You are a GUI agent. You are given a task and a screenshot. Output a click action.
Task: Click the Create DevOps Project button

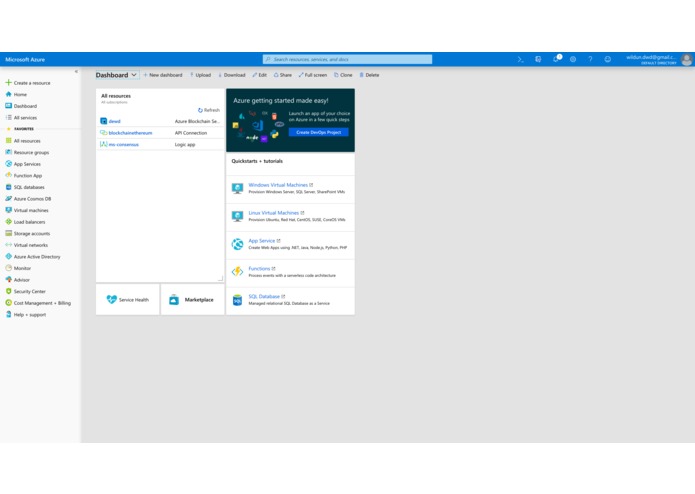point(318,132)
